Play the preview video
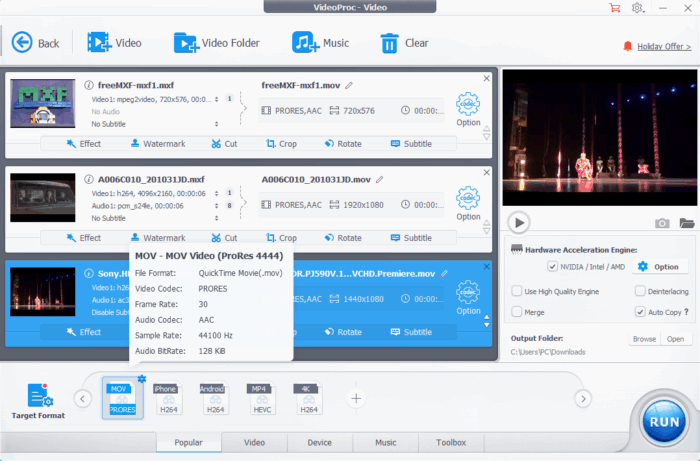This screenshot has width=700, height=461. [519, 222]
